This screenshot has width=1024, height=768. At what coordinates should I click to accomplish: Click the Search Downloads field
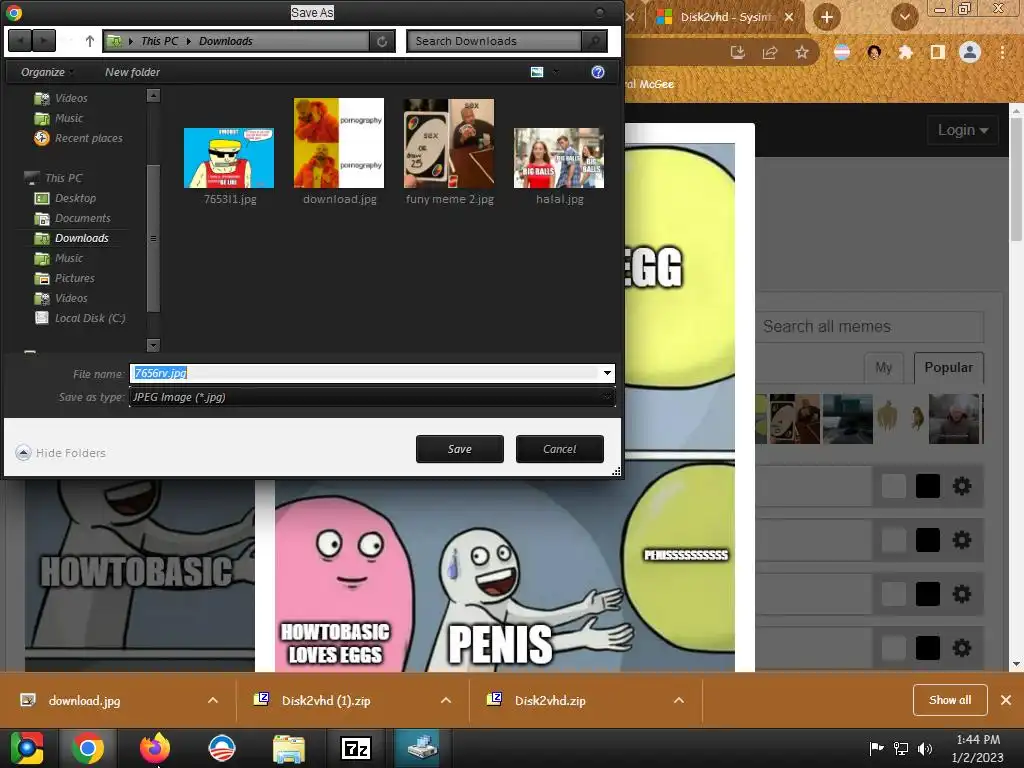pyautogui.click(x=494, y=41)
